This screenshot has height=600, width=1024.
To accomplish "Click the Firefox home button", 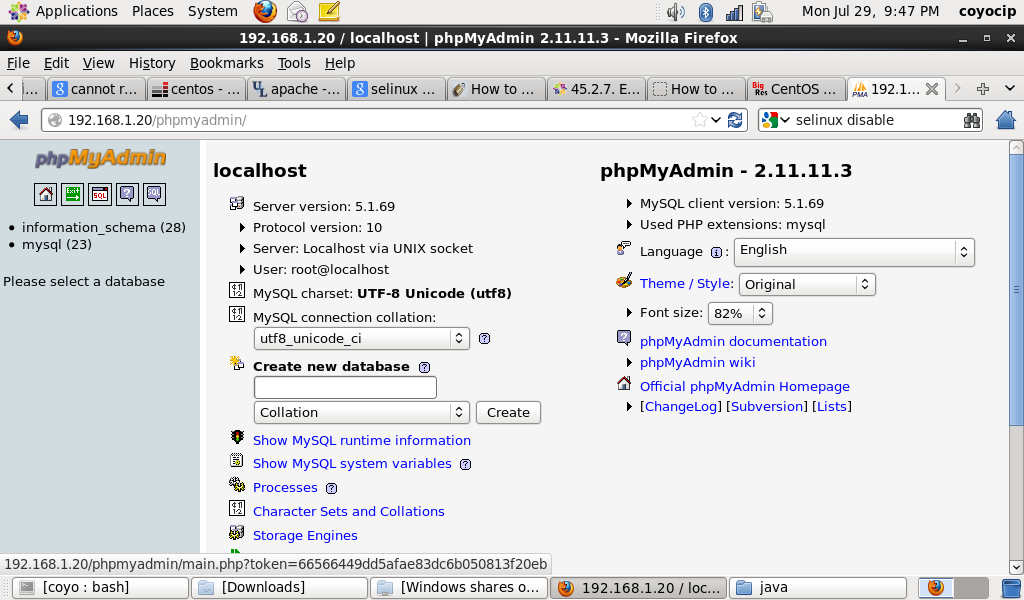I will 1006,119.
